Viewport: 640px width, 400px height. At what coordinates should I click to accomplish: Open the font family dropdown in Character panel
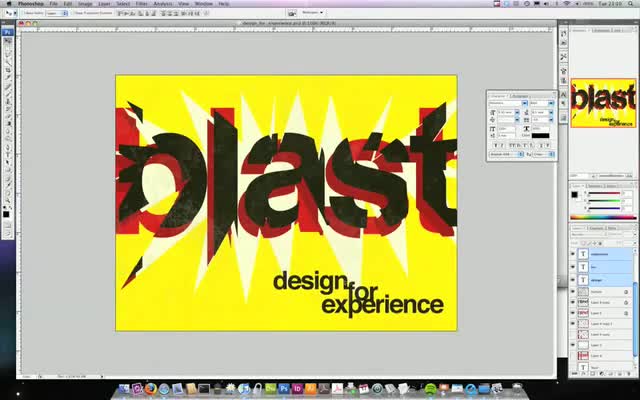click(507, 103)
